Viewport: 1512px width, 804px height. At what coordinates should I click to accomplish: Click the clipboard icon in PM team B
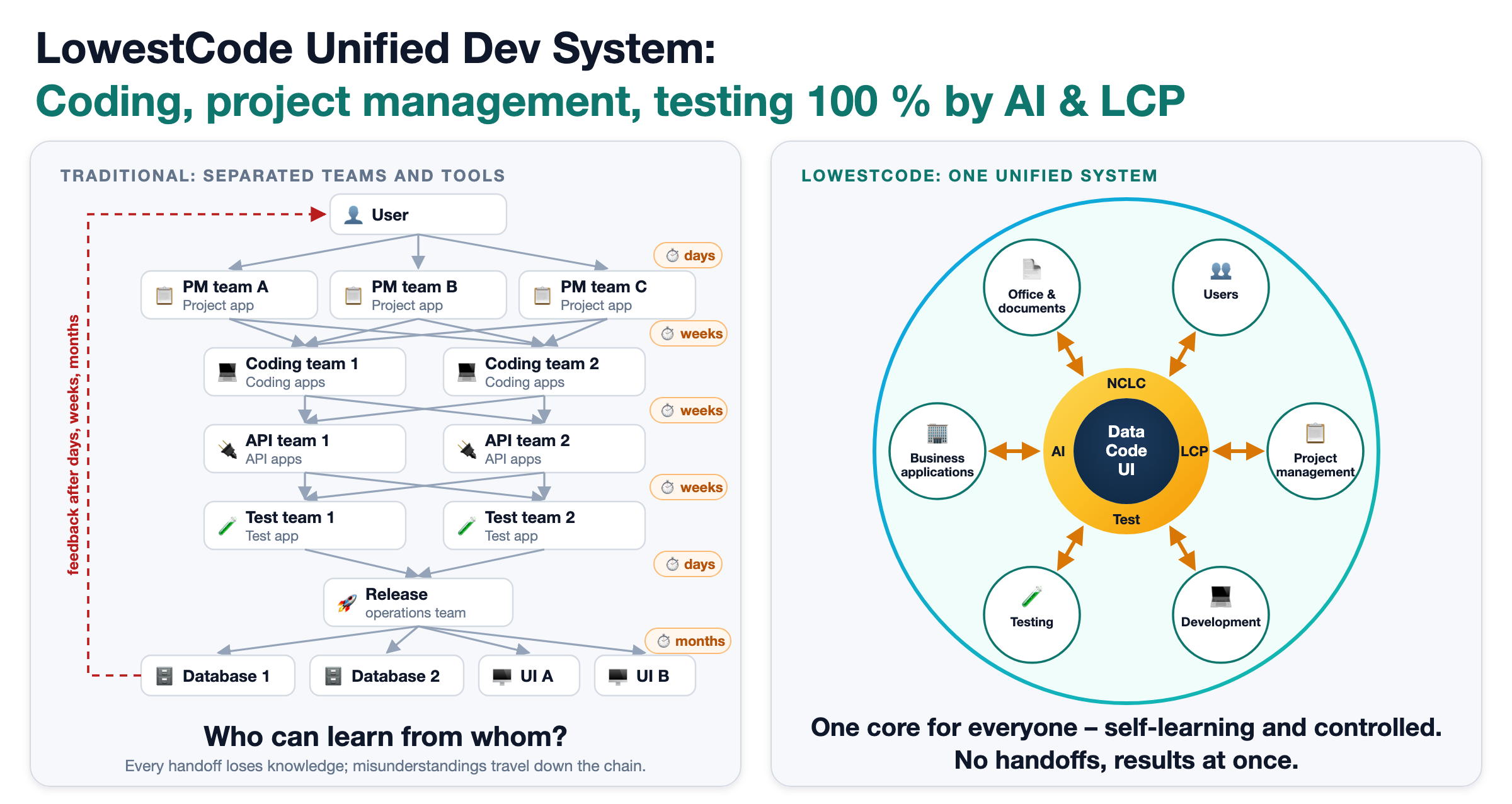(353, 296)
